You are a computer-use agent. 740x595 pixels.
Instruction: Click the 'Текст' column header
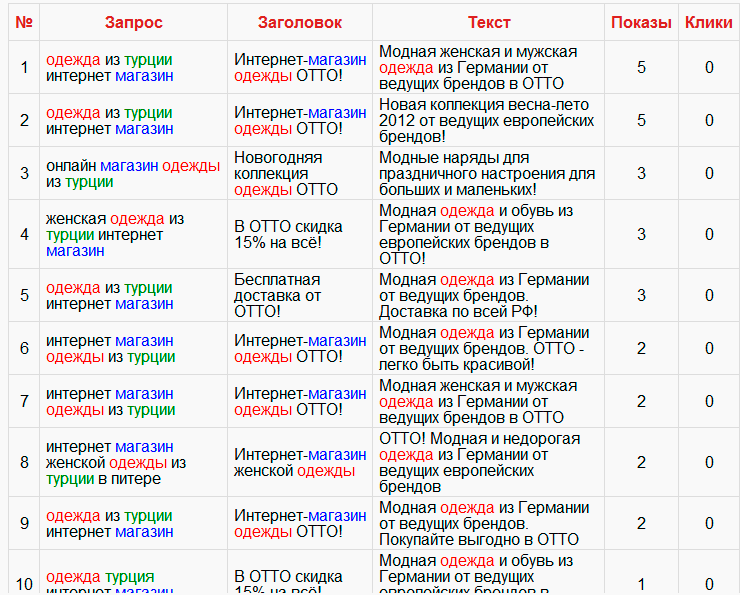pyautogui.click(x=489, y=22)
